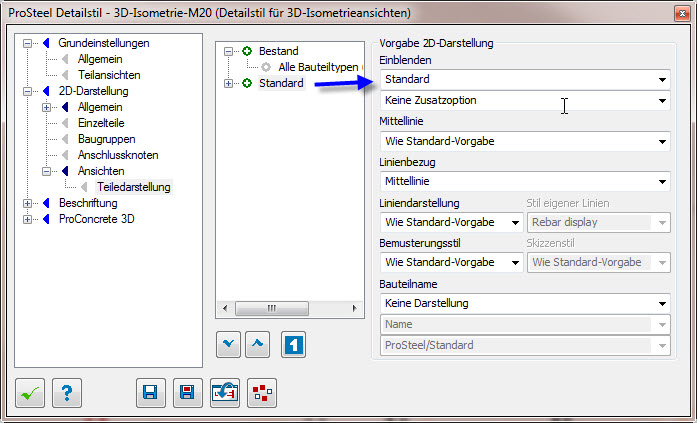The image size is (697, 423).
Task: Open the Linienbezug dropdown showing Mittellinie
Action: (x=525, y=181)
